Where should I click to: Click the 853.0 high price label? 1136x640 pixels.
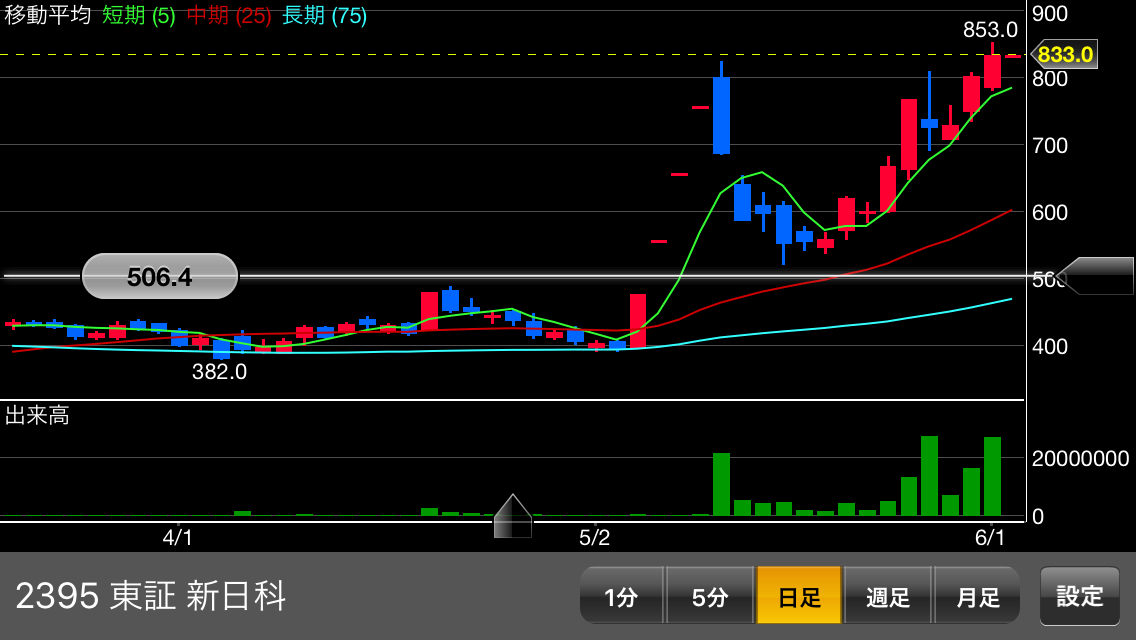[x=990, y=30]
